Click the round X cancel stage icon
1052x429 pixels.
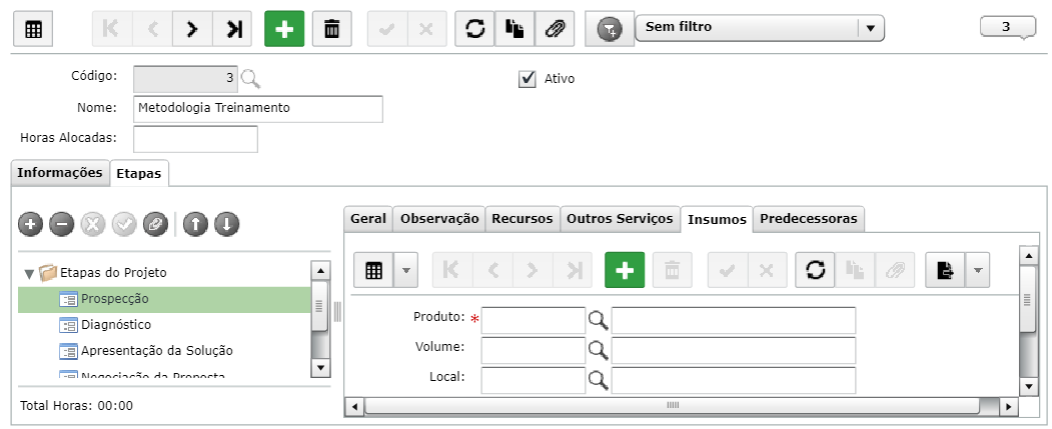(93, 225)
